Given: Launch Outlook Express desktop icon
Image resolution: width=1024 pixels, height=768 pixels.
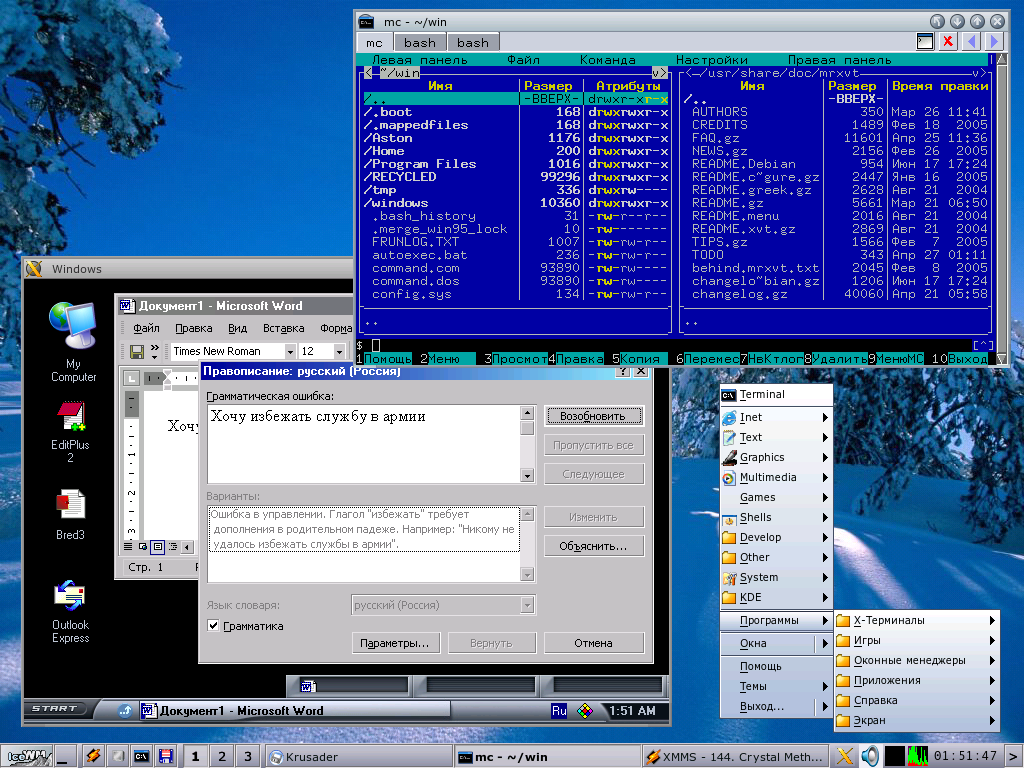Looking at the screenshot, I should 71,611.
